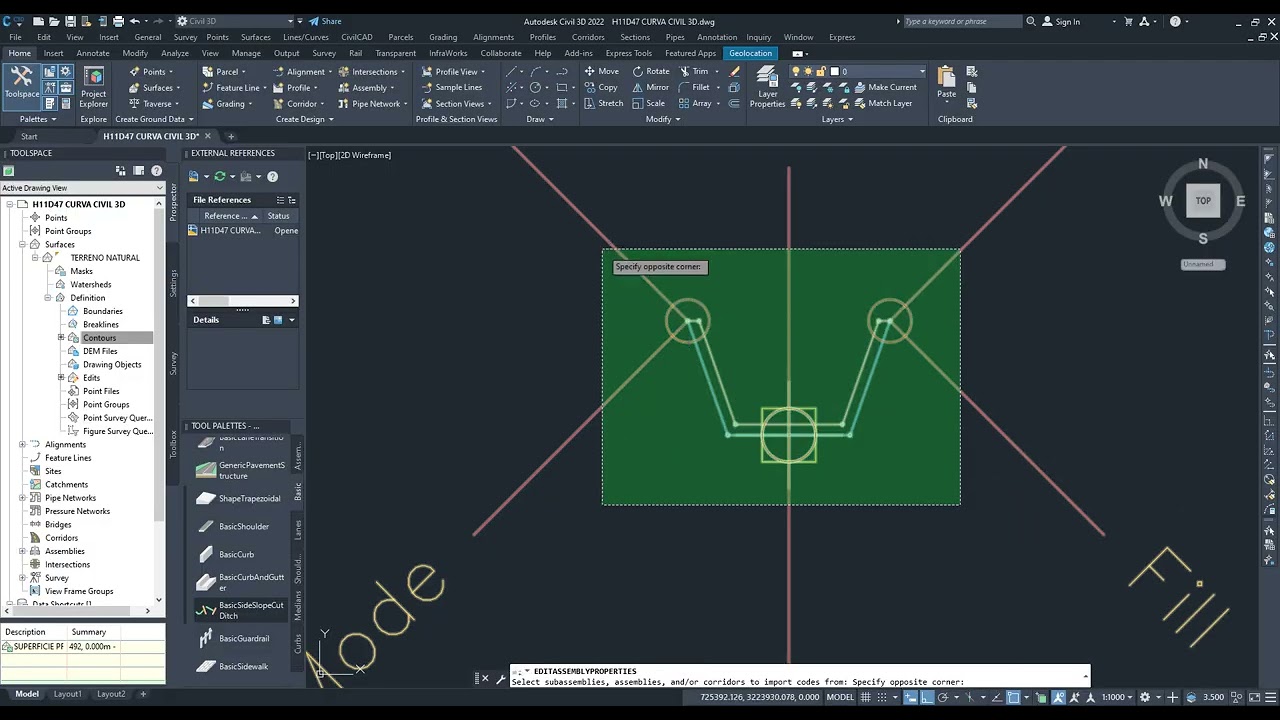
Task: Open the layer selection dropdown
Action: 921,71
